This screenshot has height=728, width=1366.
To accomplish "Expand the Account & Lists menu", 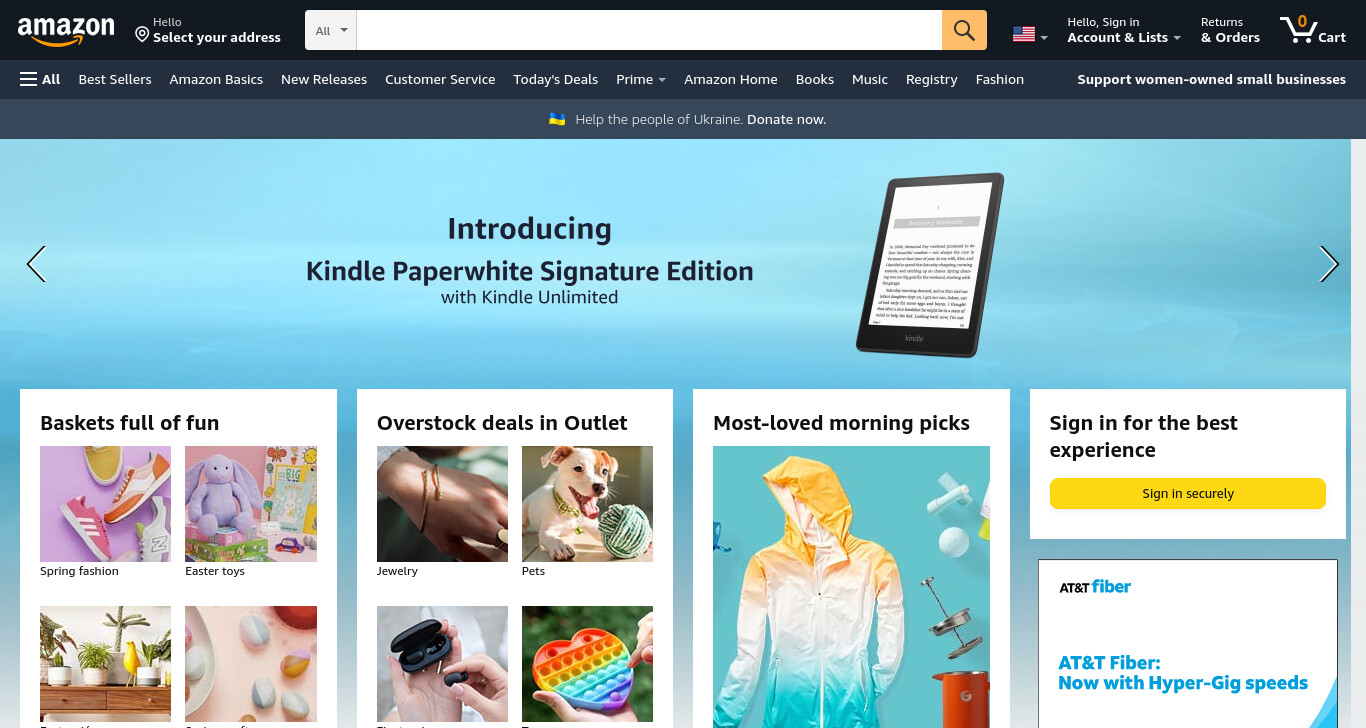I will tap(1124, 30).
